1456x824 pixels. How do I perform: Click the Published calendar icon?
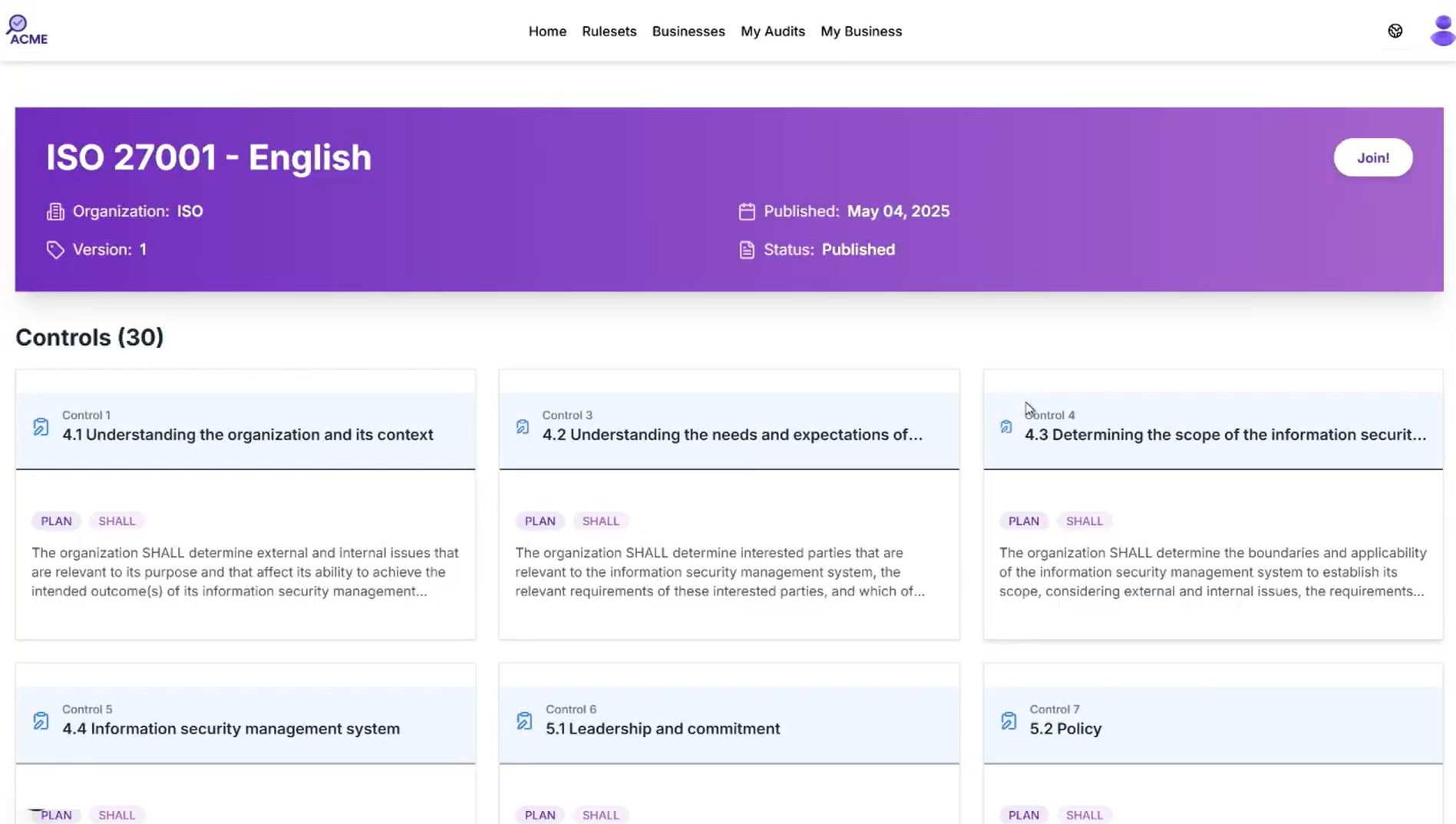(x=746, y=212)
